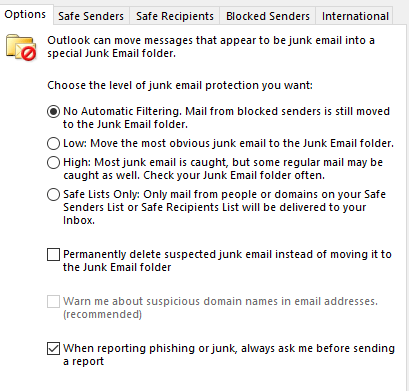
Task: Select the International tab
Action: click(355, 16)
